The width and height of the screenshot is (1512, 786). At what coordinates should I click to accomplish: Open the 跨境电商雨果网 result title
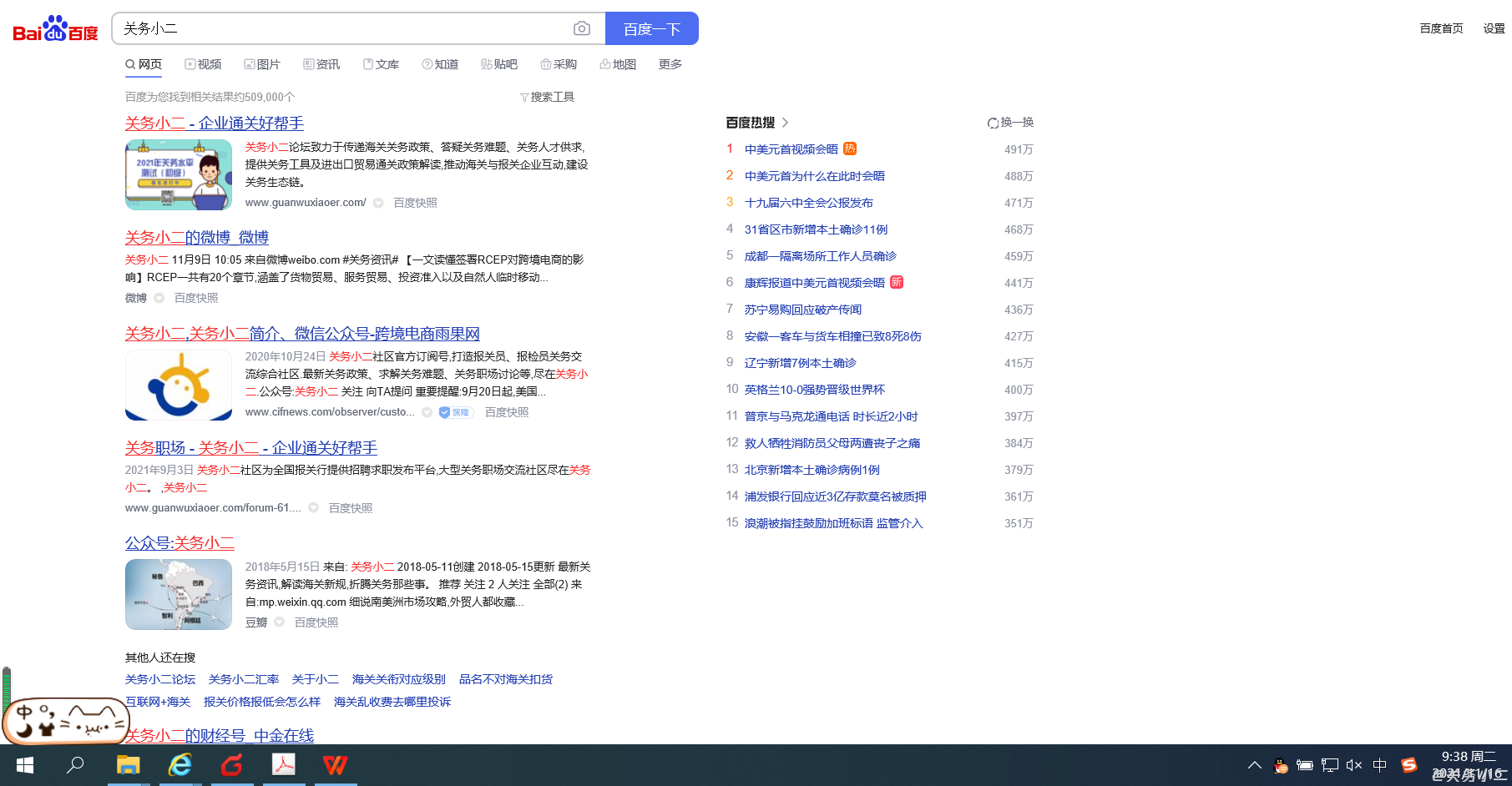302,334
